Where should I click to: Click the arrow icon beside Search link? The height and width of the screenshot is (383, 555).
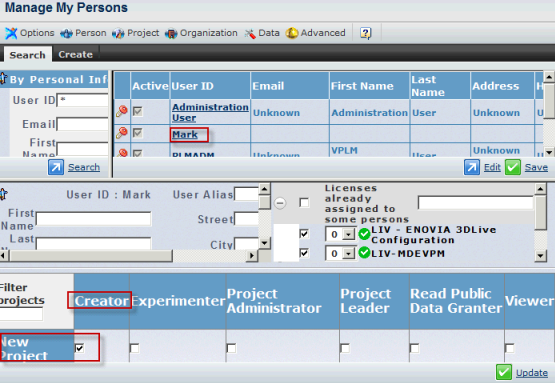[56, 167]
